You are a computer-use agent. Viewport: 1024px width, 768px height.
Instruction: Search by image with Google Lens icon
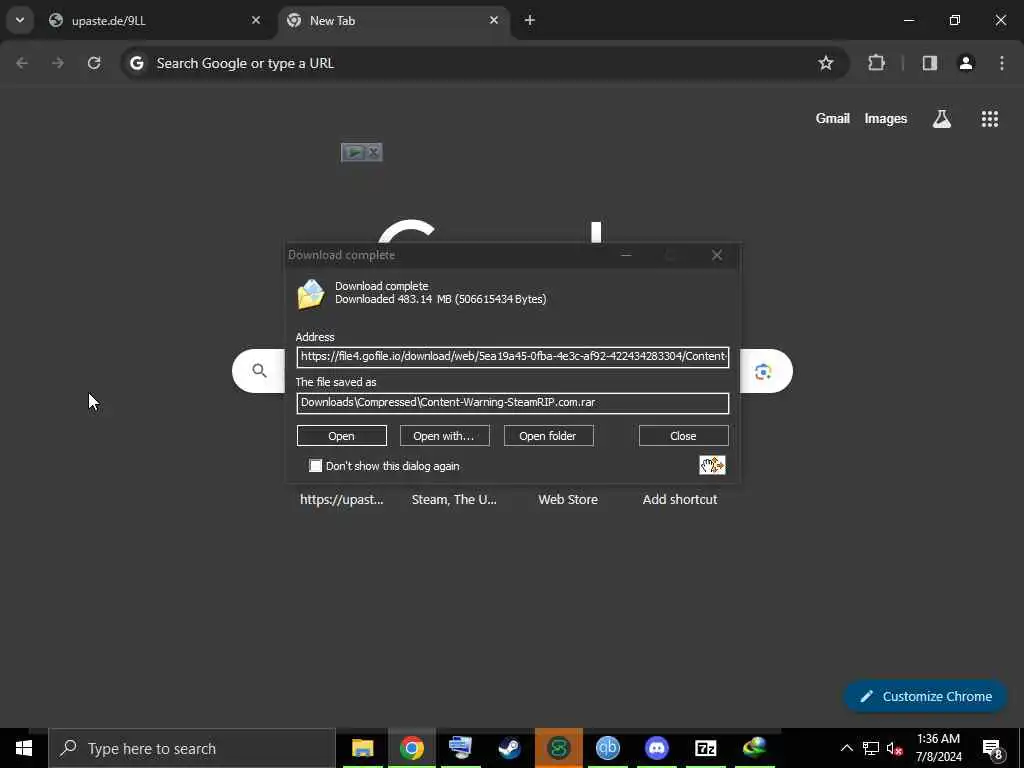tap(763, 372)
